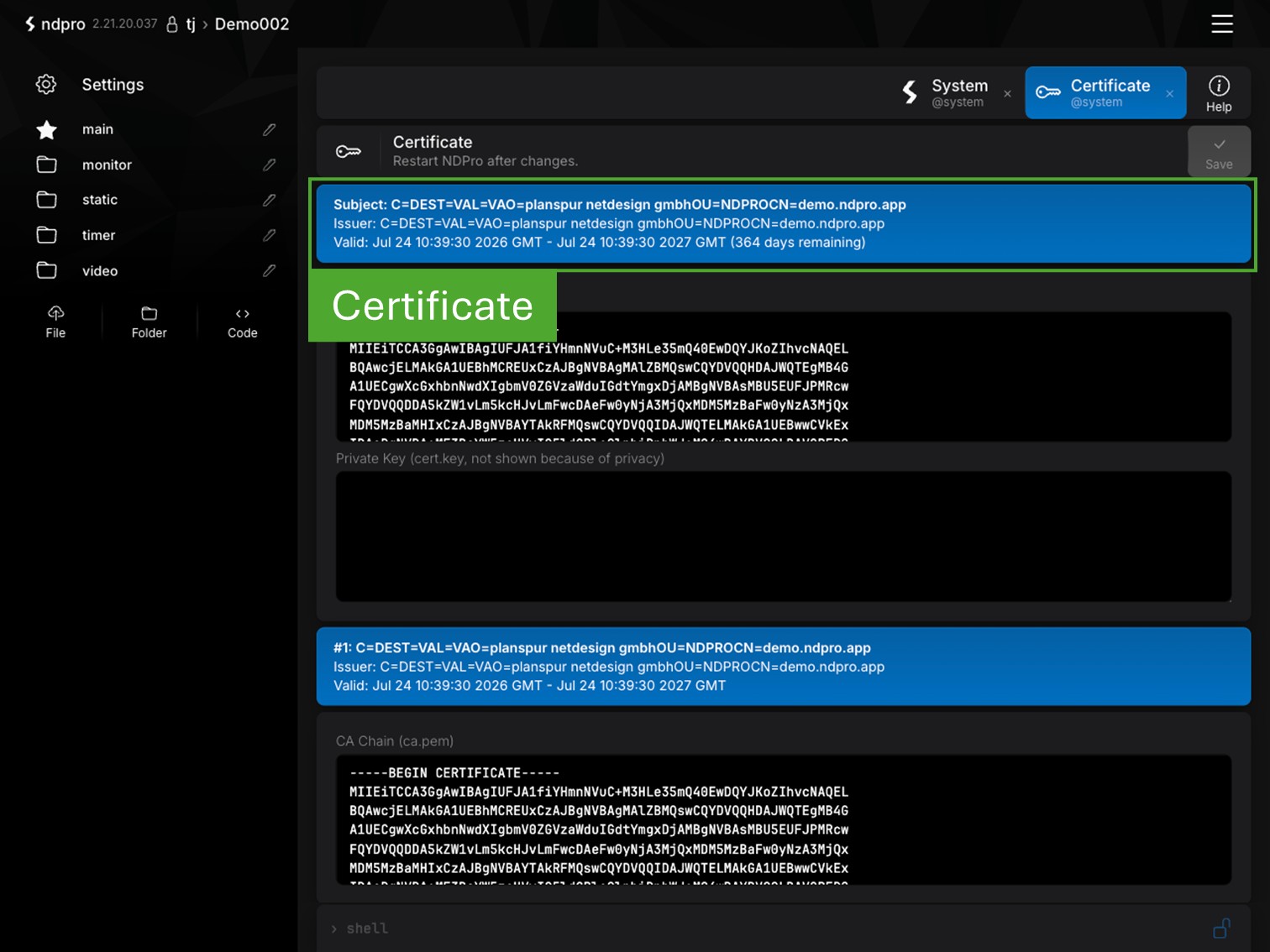Click the tj breadcrumb
Image resolution: width=1270 pixels, height=952 pixels.
(191, 24)
